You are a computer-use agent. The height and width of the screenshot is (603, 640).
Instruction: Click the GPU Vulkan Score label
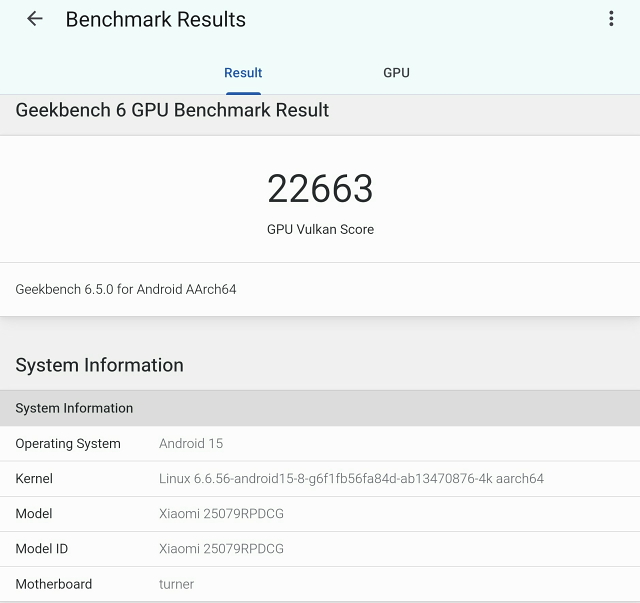click(x=320, y=229)
